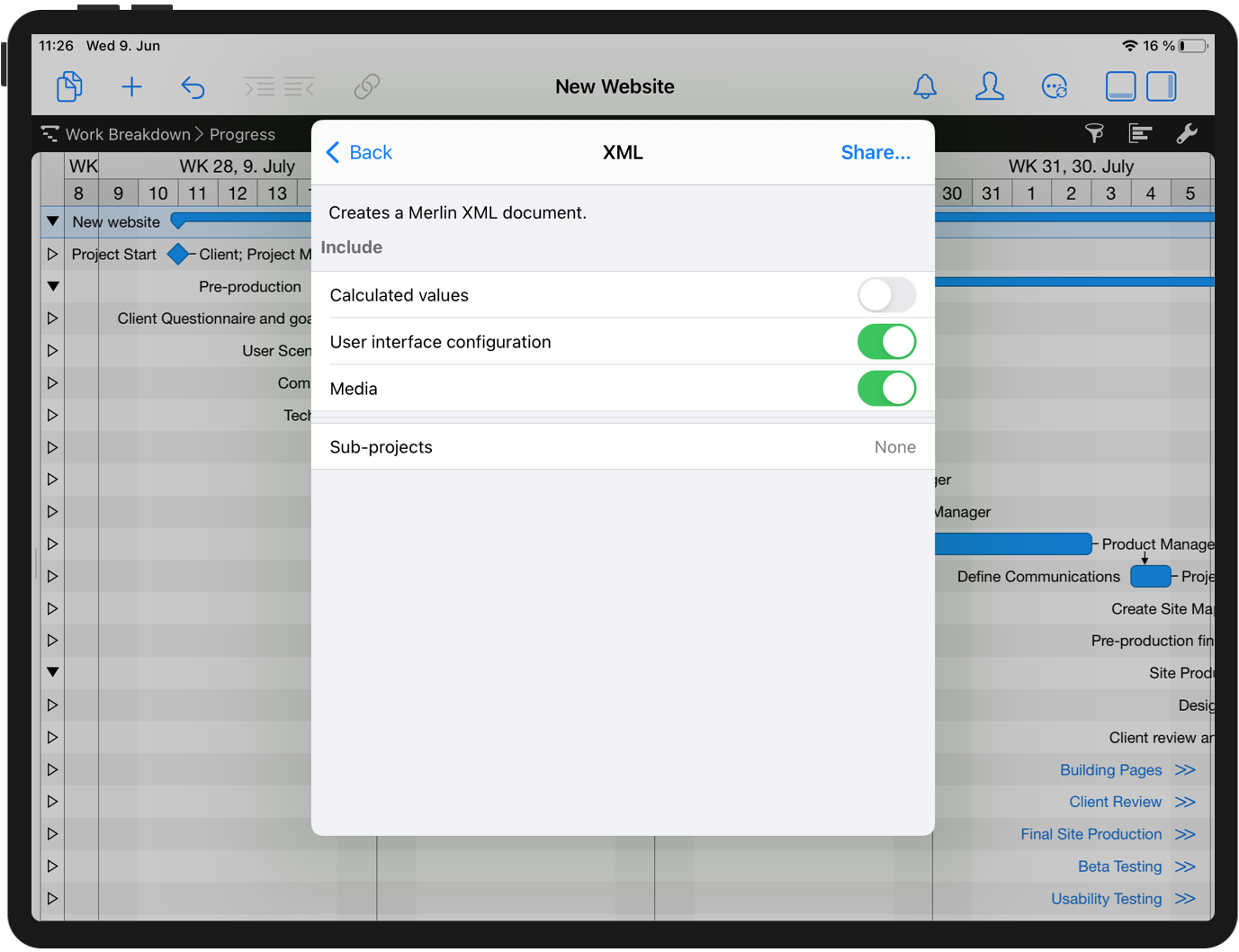
Task: Undo the last action
Action: point(193,86)
